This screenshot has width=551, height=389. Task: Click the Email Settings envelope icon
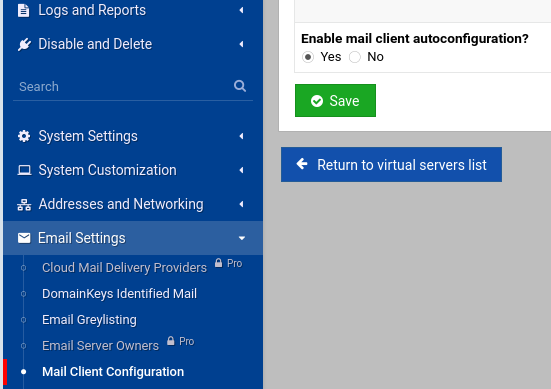pos(24,238)
